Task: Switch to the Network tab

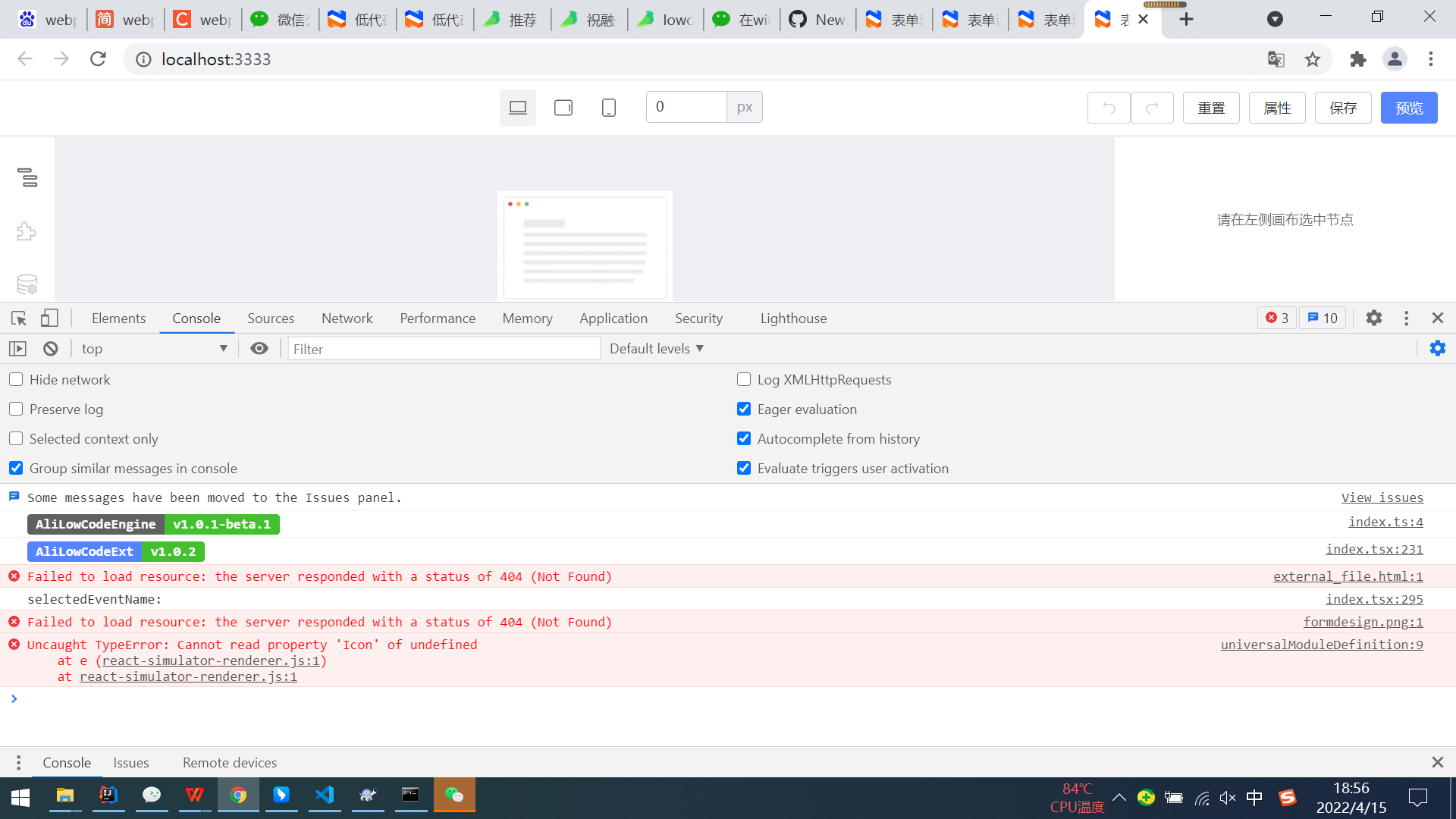Action: click(347, 318)
